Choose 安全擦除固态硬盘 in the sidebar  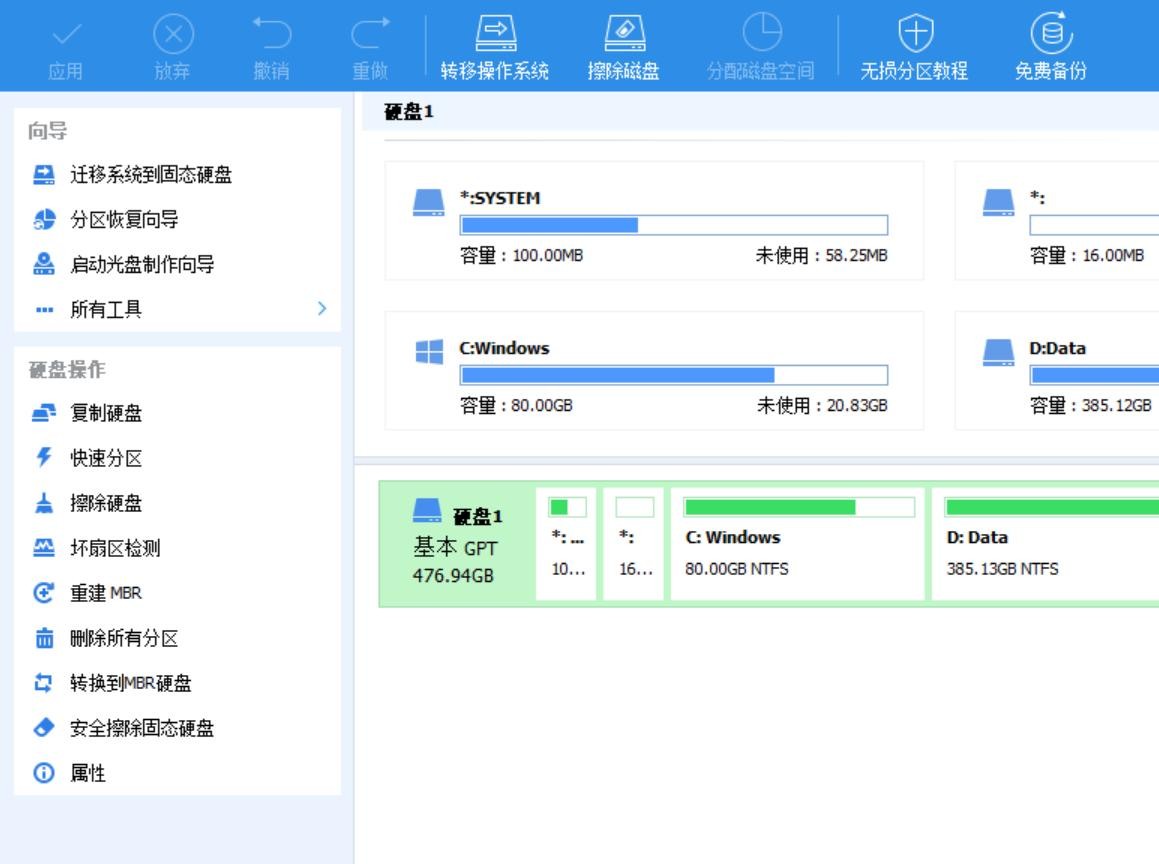coord(141,728)
